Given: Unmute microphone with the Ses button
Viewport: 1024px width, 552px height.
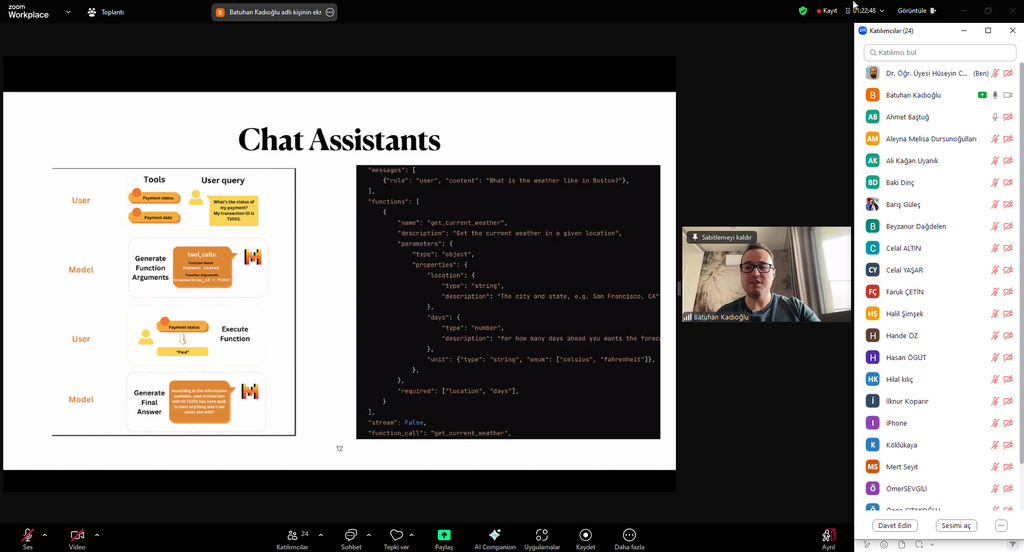Looking at the screenshot, I should 27,538.
